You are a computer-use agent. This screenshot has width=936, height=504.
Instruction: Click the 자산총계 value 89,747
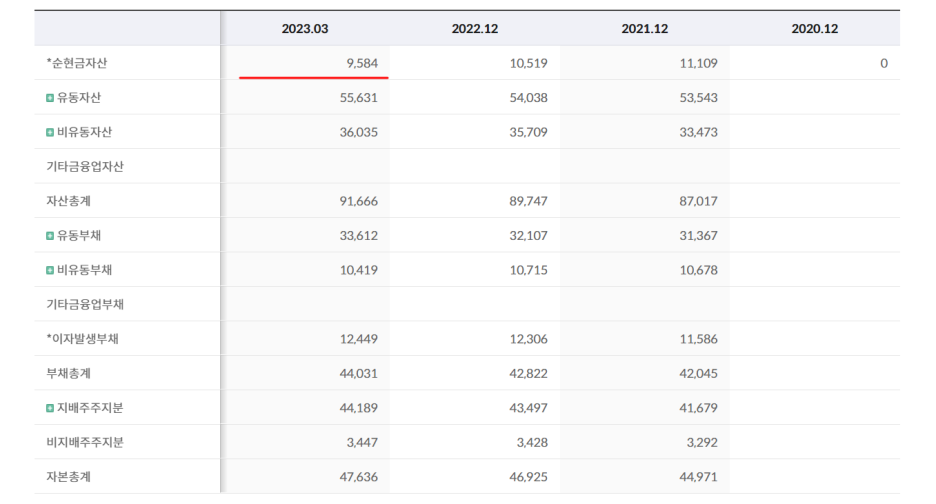point(528,201)
